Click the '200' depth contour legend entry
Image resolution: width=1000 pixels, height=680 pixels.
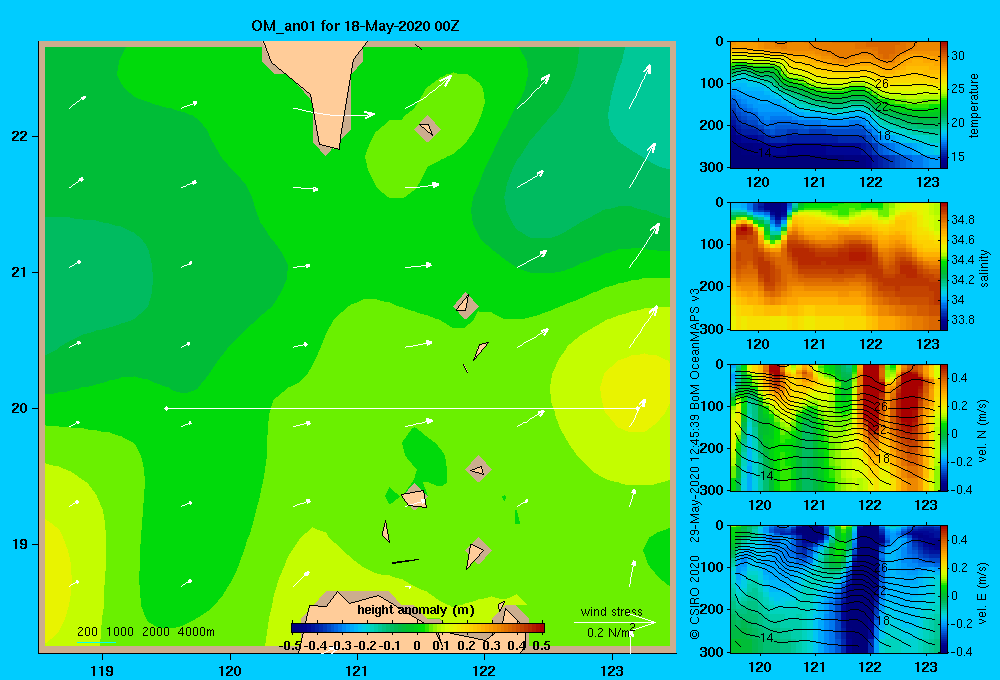(x=87, y=632)
